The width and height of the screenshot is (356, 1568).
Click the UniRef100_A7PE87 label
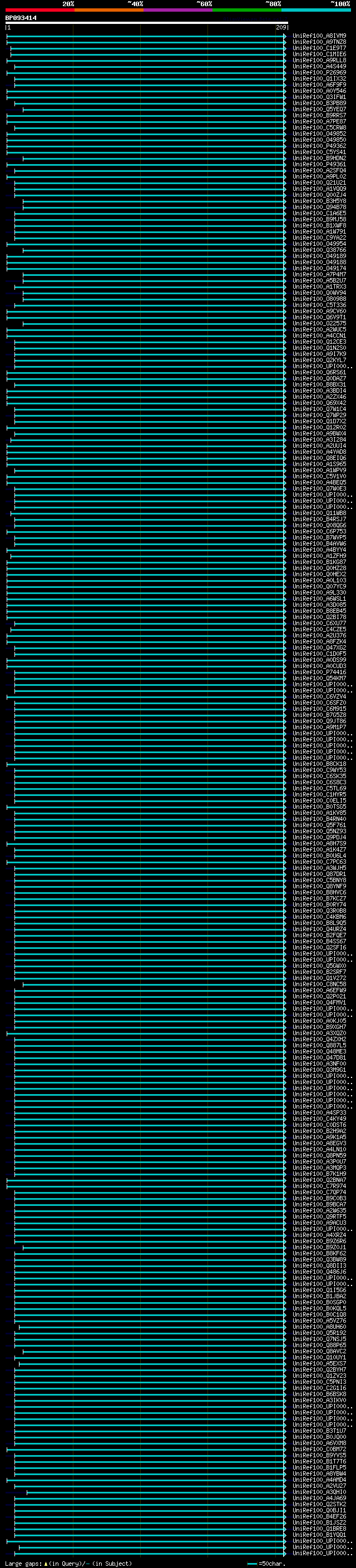click(x=319, y=121)
